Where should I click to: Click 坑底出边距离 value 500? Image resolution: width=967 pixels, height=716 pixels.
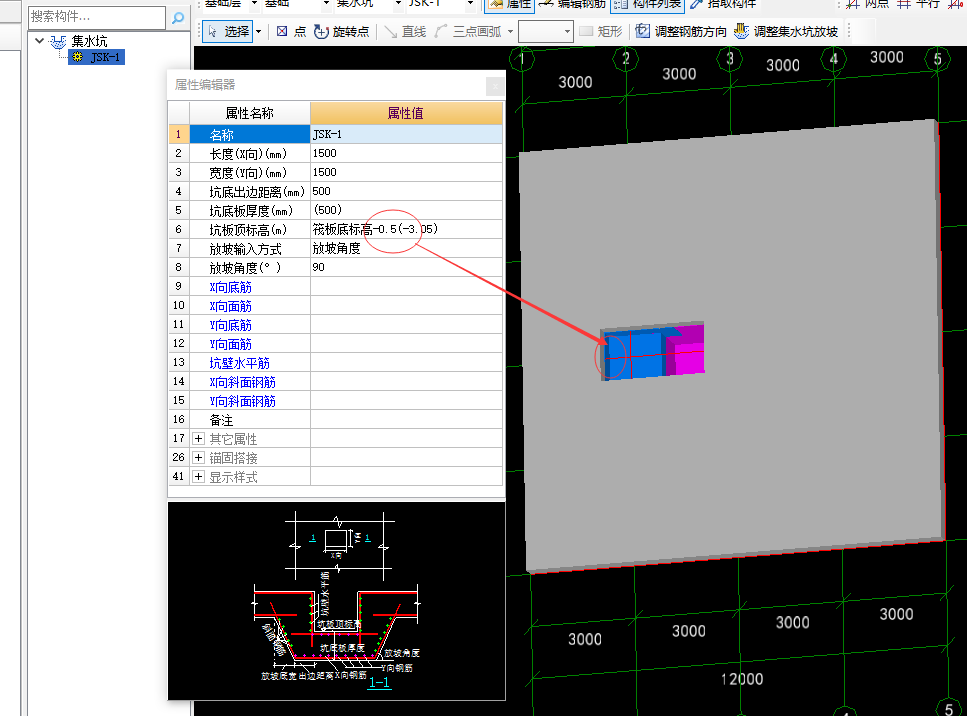406,192
